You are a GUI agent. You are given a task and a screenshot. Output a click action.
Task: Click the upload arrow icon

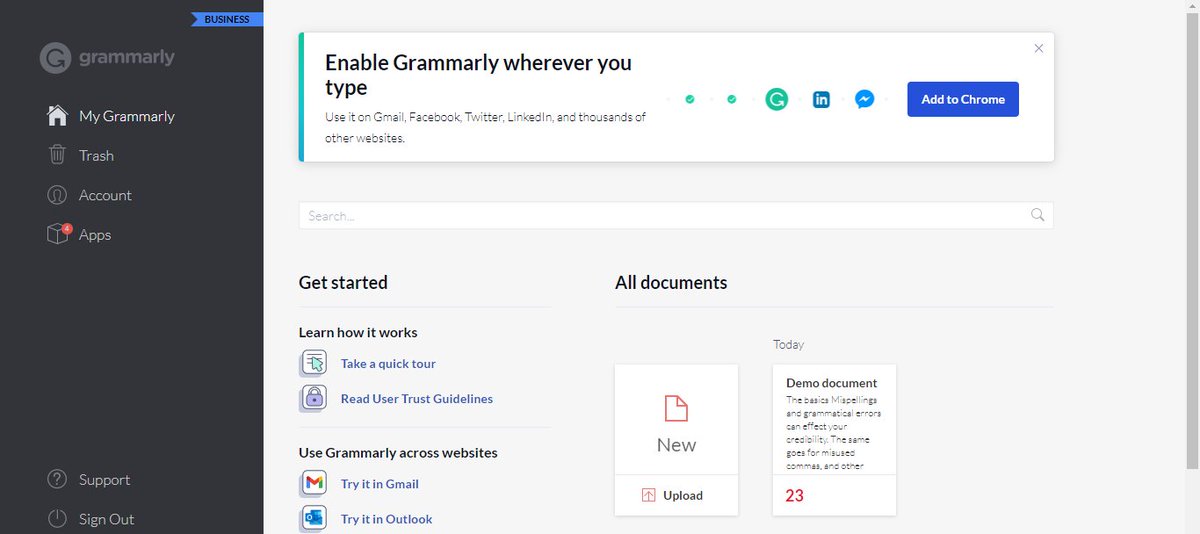[649, 495]
